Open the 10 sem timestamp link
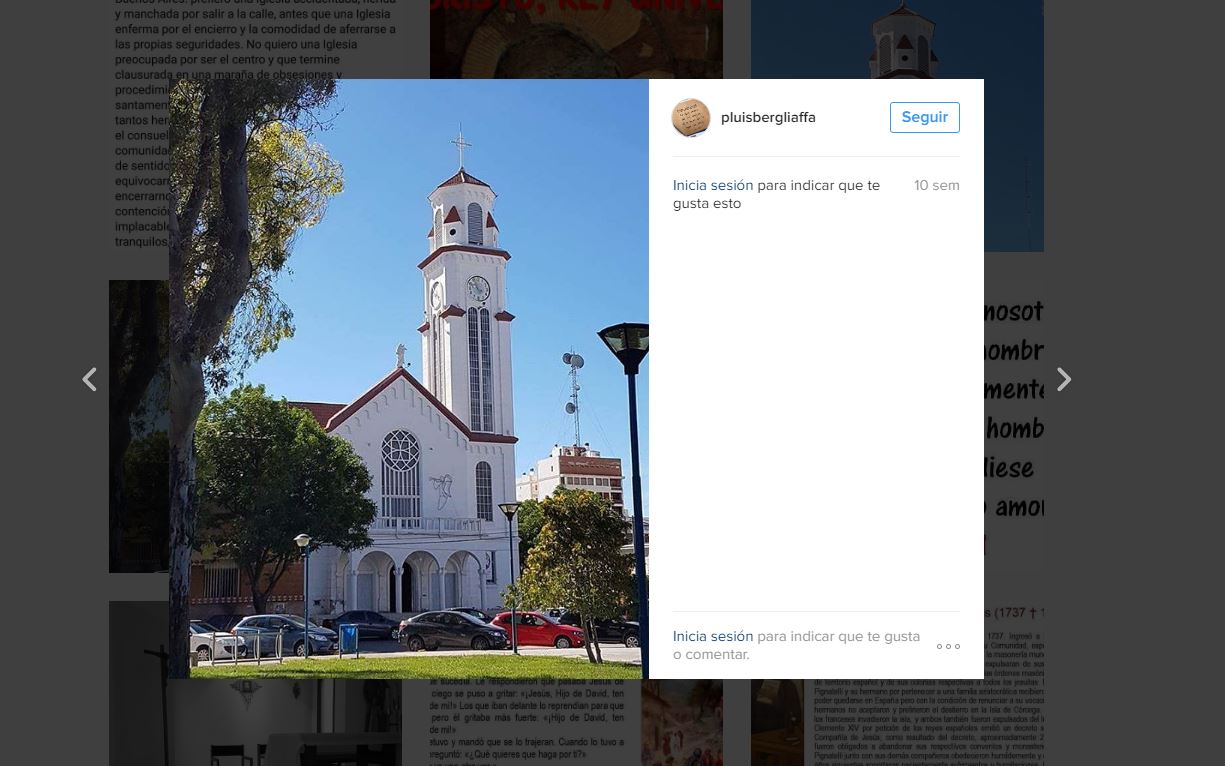Viewport: 1225px width, 766px height. pos(936,185)
